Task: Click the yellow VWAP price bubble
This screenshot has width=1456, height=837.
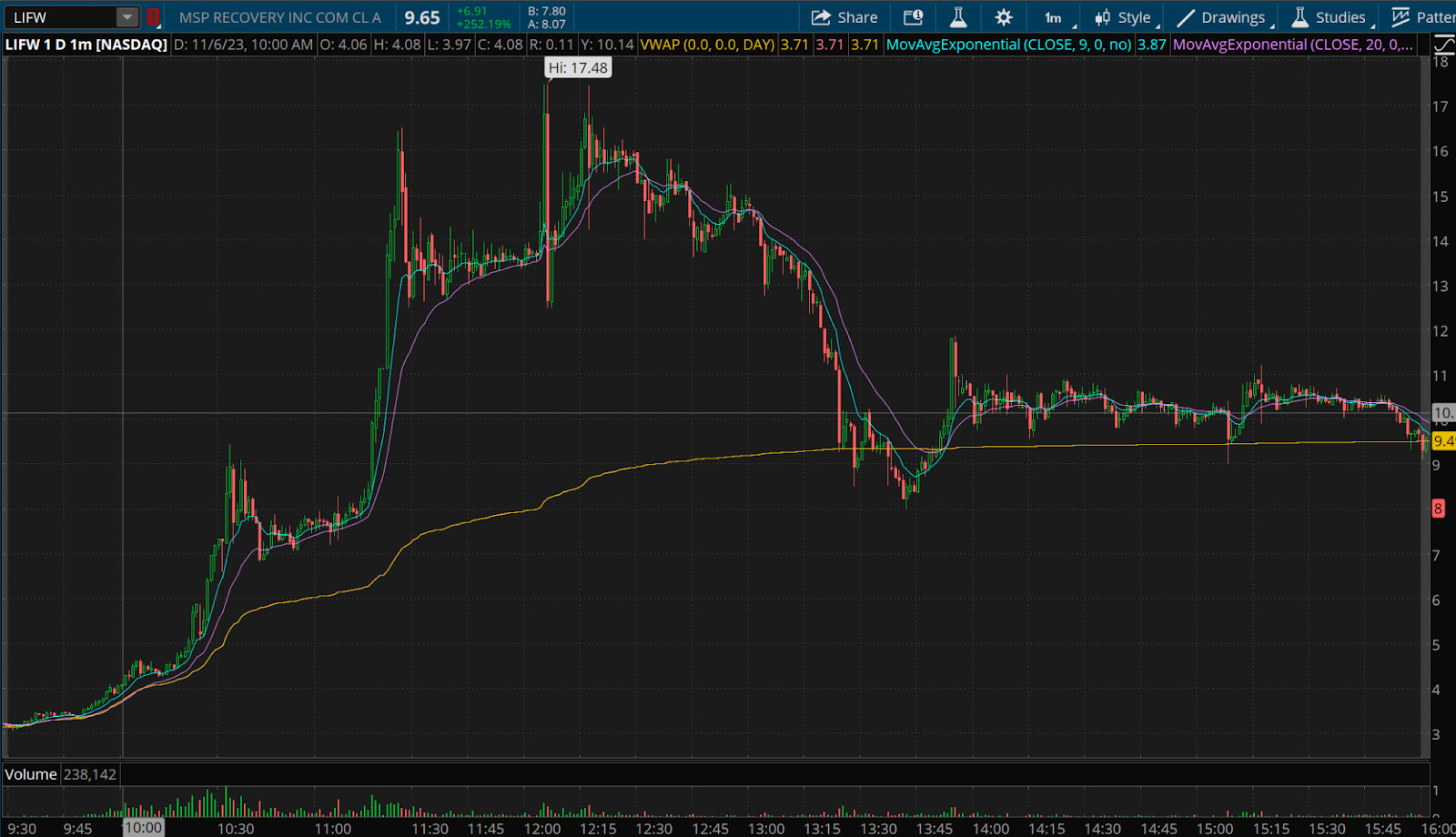Action: click(1443, 441)
